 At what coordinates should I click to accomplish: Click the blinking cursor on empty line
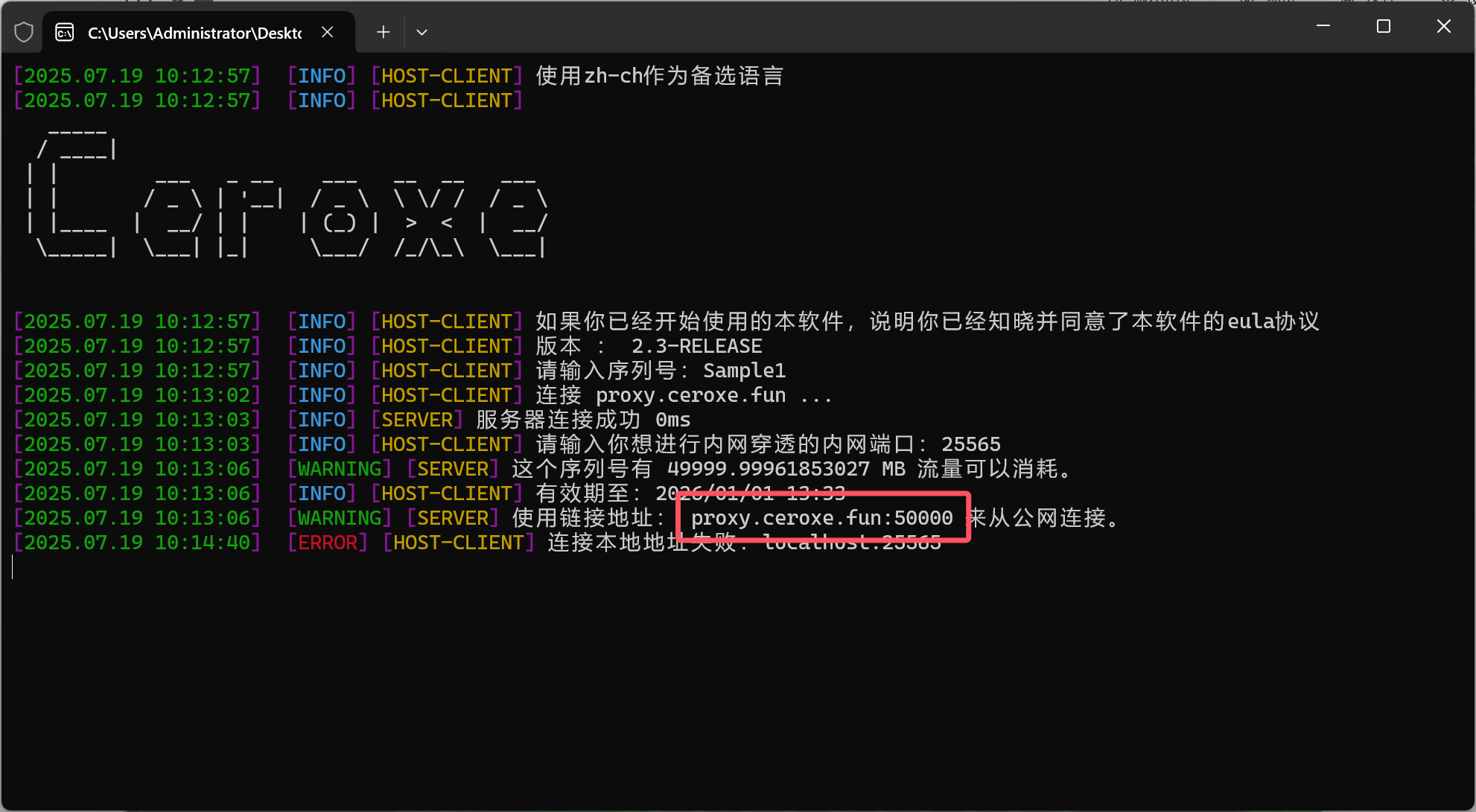13,567
